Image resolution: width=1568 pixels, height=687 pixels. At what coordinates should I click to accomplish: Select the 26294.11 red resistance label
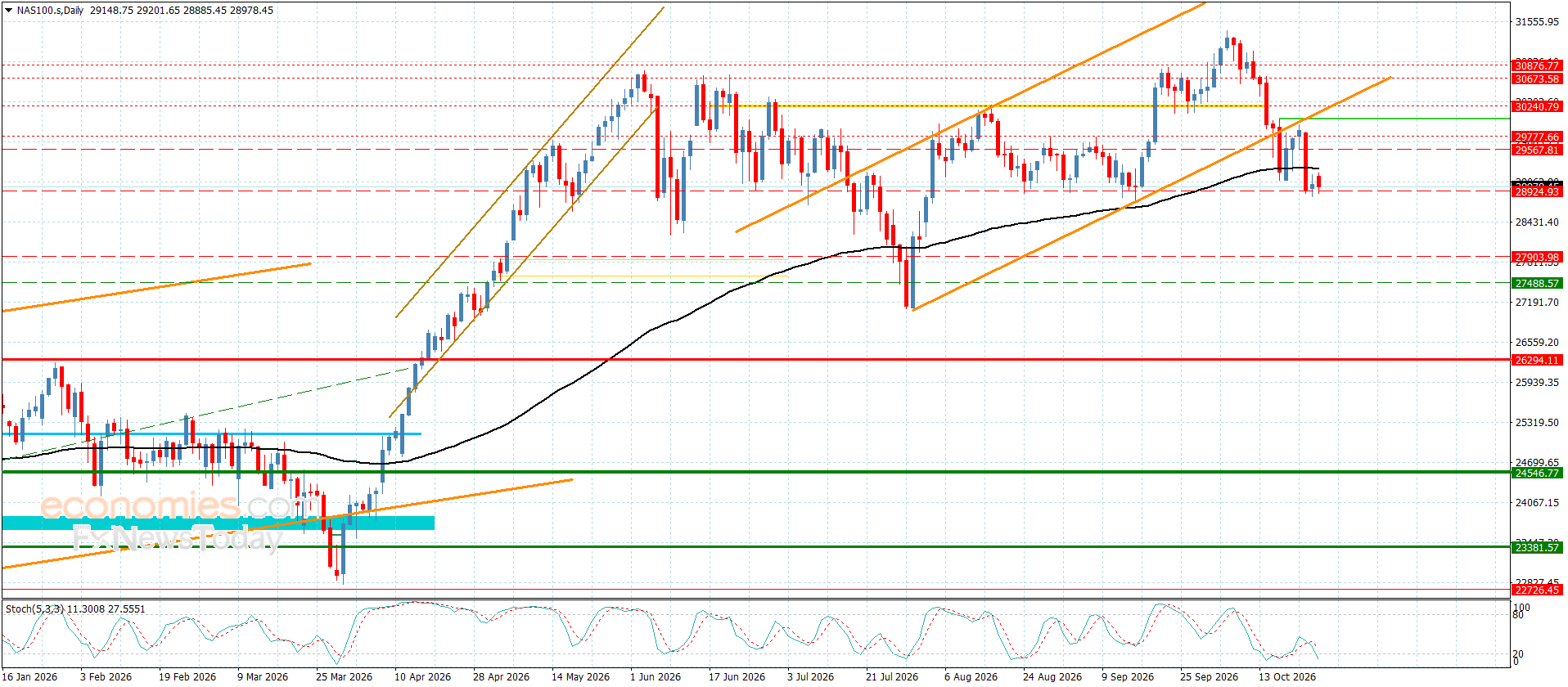click(x=1537, y=361)
